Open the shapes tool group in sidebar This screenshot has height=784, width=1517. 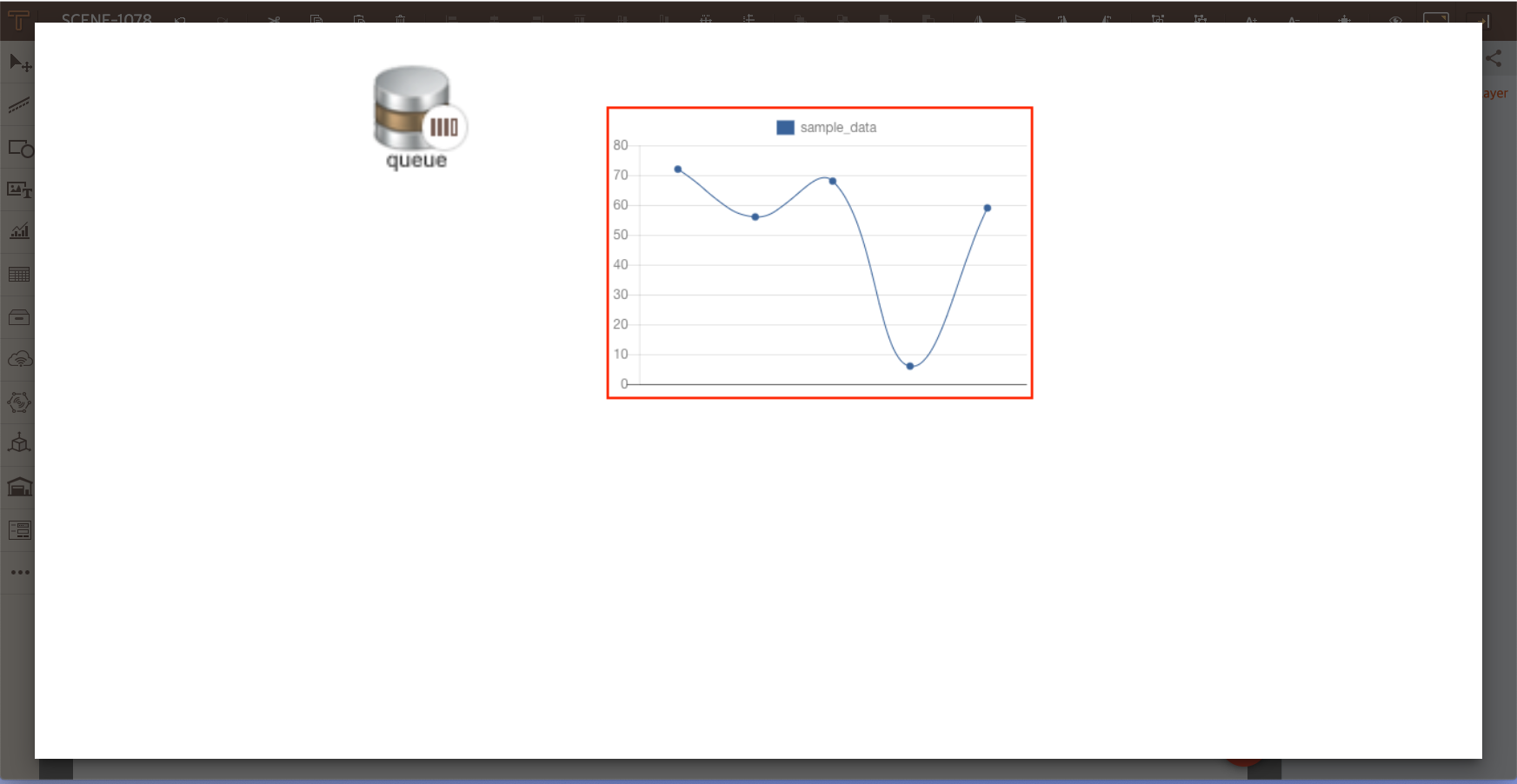coord(20,149)
